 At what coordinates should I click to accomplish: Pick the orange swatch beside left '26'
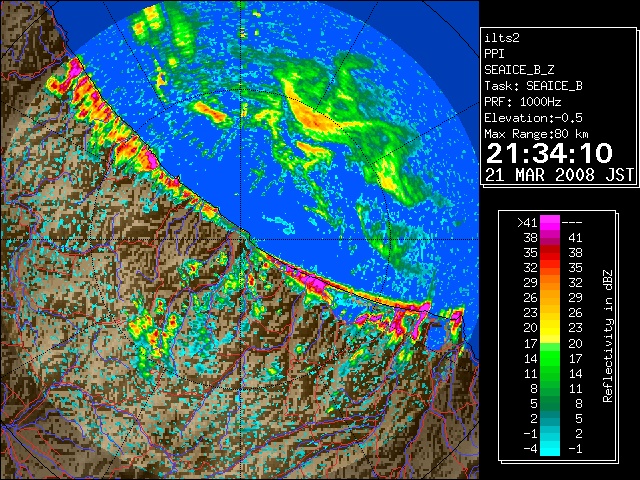pos(550,298)
